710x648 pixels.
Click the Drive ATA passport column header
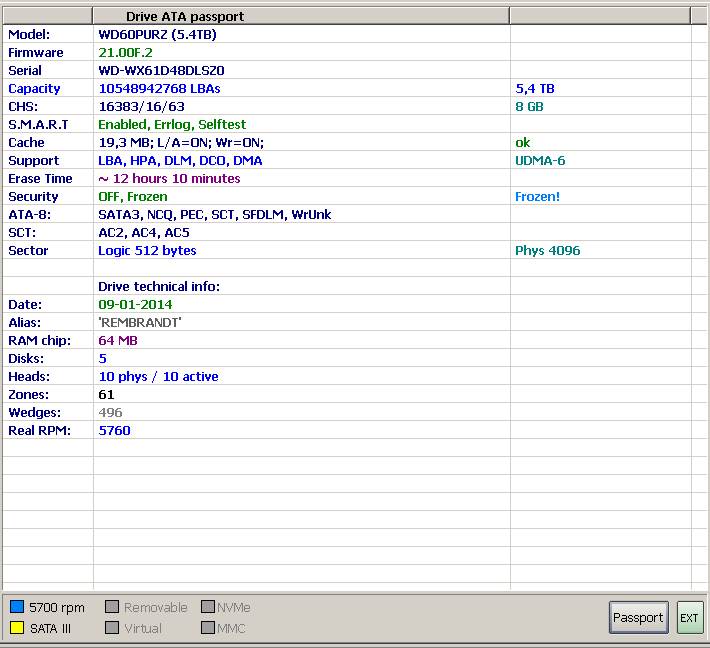301,16
